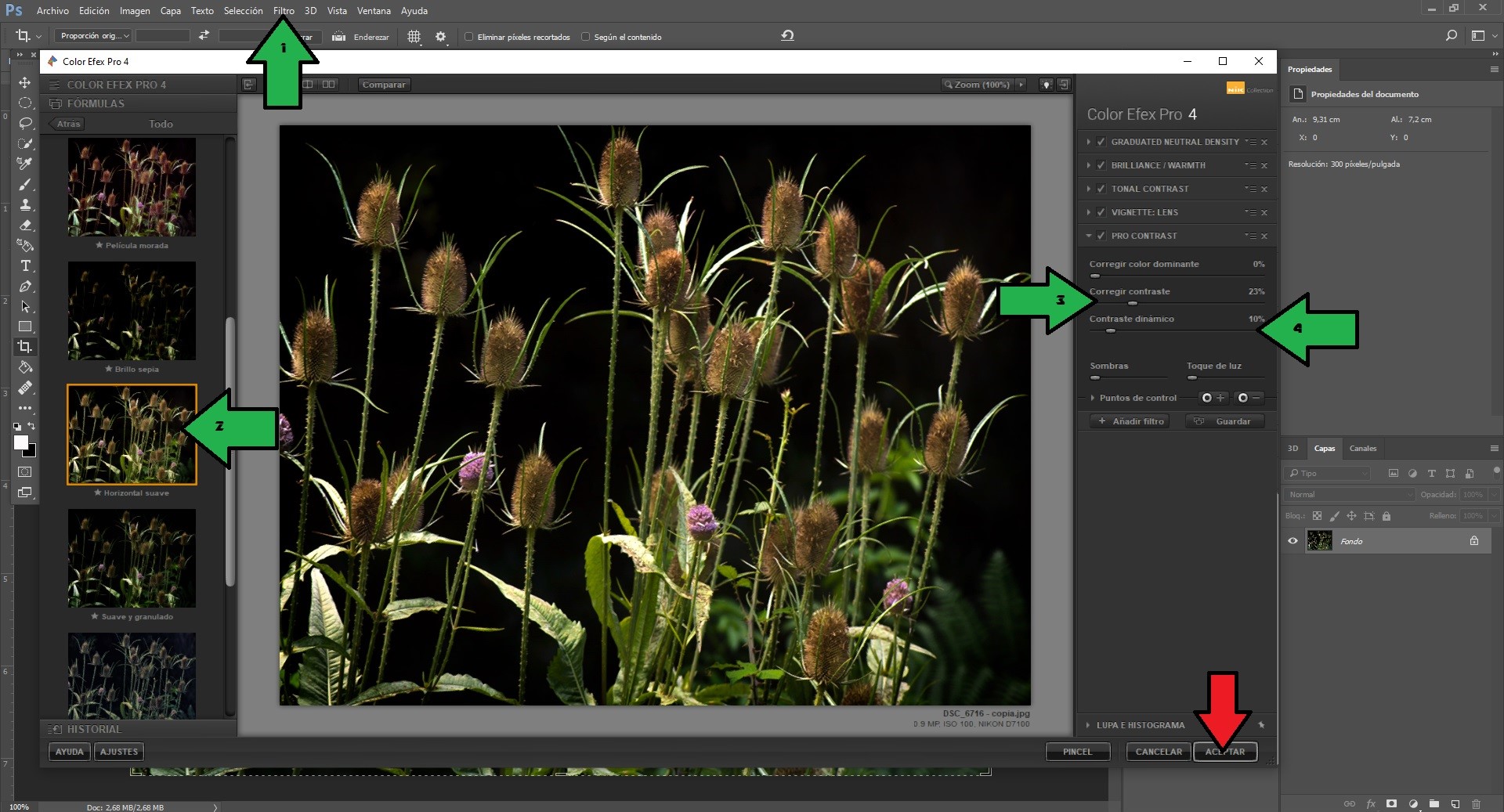This screenshot has width=1504, height=812.
Task: Open the Edición menu
Action: click(x=94, y=11)
